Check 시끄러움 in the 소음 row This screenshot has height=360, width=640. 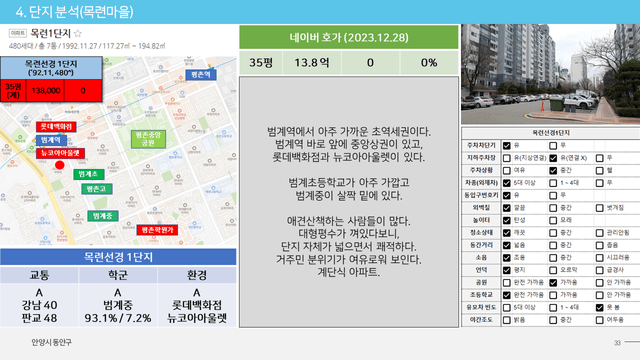coord(600,258)
